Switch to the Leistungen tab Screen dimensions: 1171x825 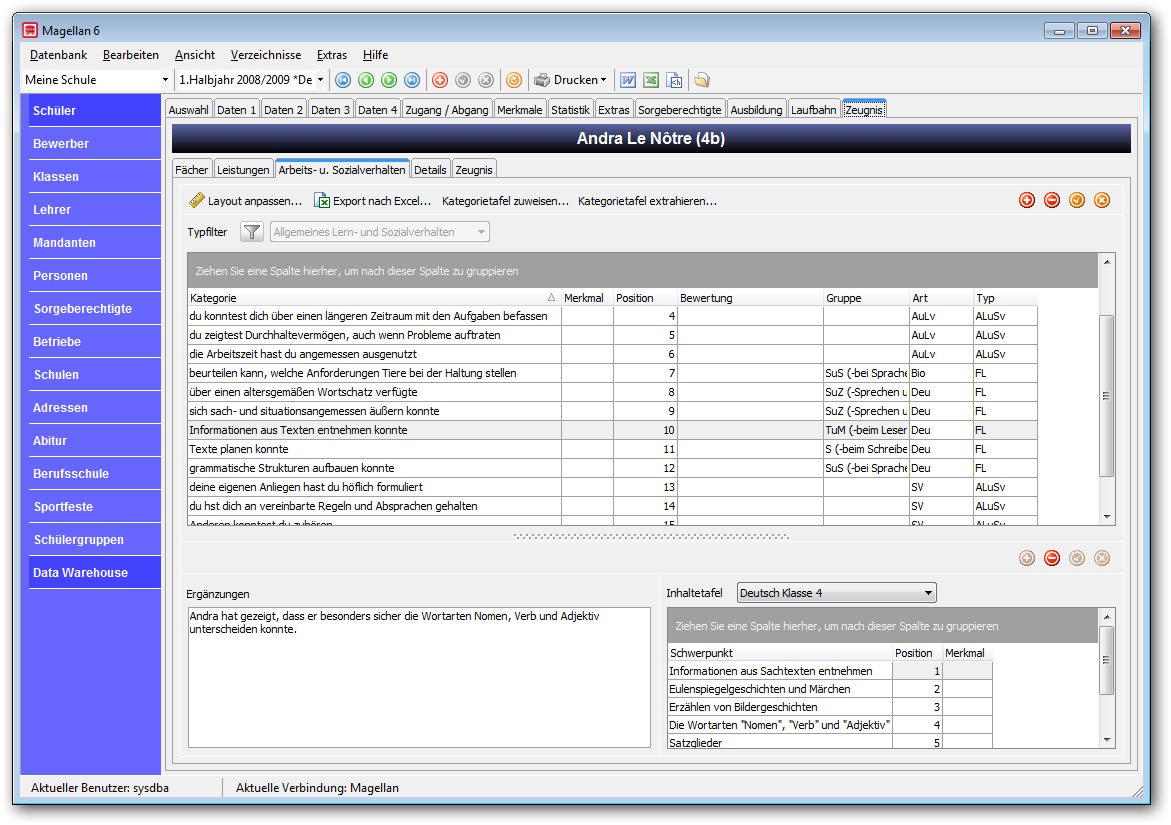point(243,169)
